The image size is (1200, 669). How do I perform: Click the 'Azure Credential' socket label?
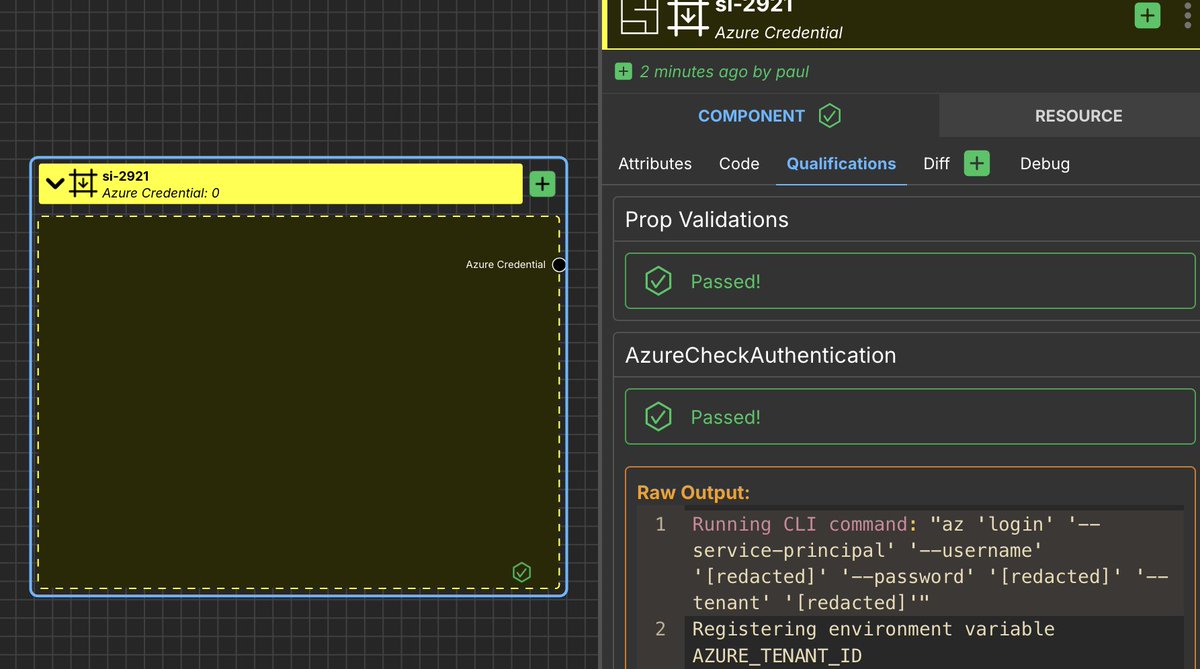coord(506,265)
